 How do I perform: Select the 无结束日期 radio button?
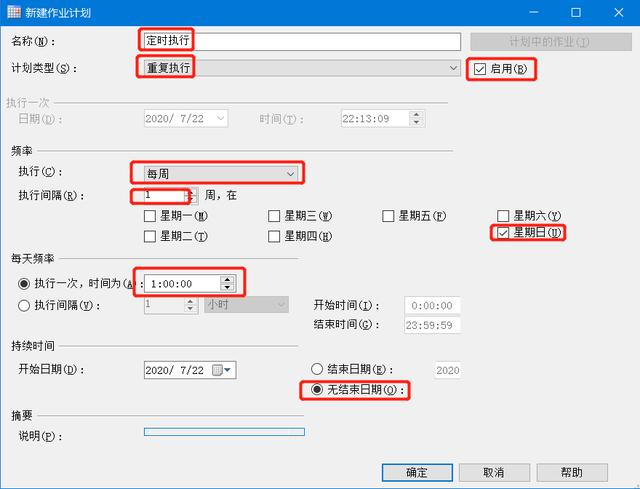pyautogui.click(x=317, y=389)
